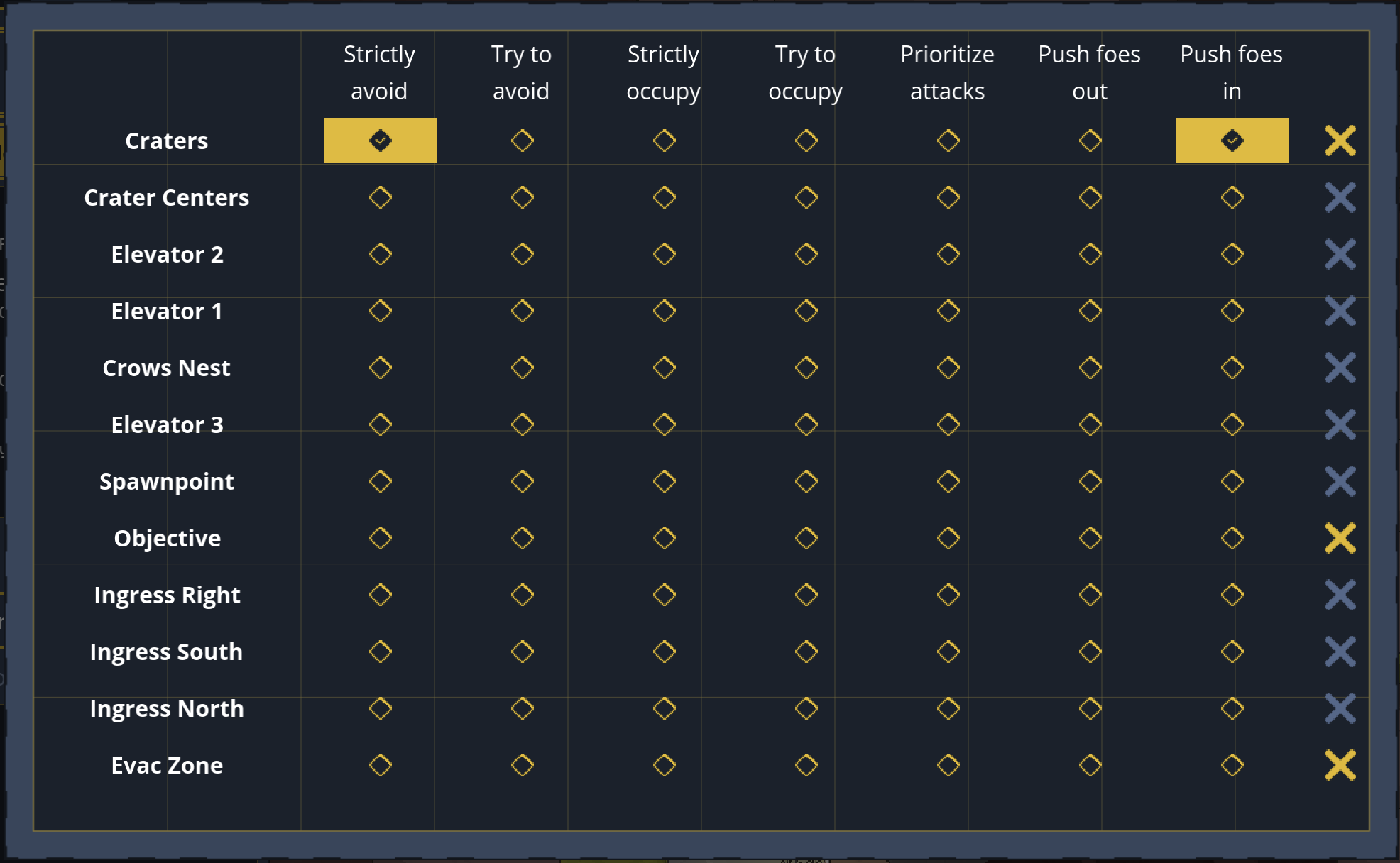Enable Try to avoid for Elevator 2
Image resolution: width=1400 pixels, height=863 pixels.
coord(523,254)
